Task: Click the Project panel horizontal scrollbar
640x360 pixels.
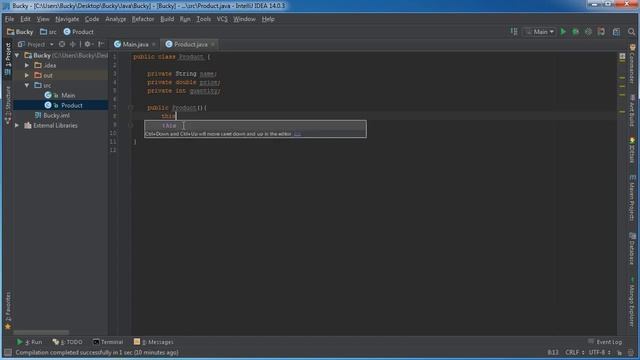Action: coord(41,332)
